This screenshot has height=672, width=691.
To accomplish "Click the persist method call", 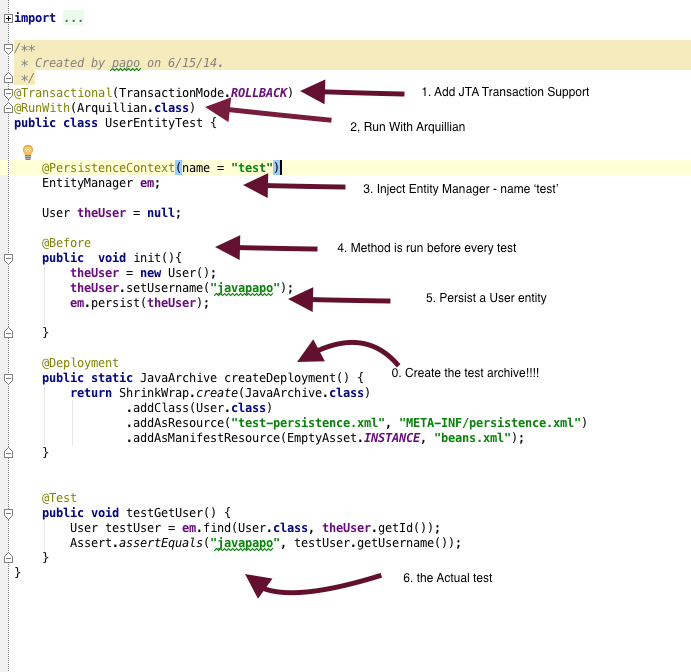I will 115,303.
